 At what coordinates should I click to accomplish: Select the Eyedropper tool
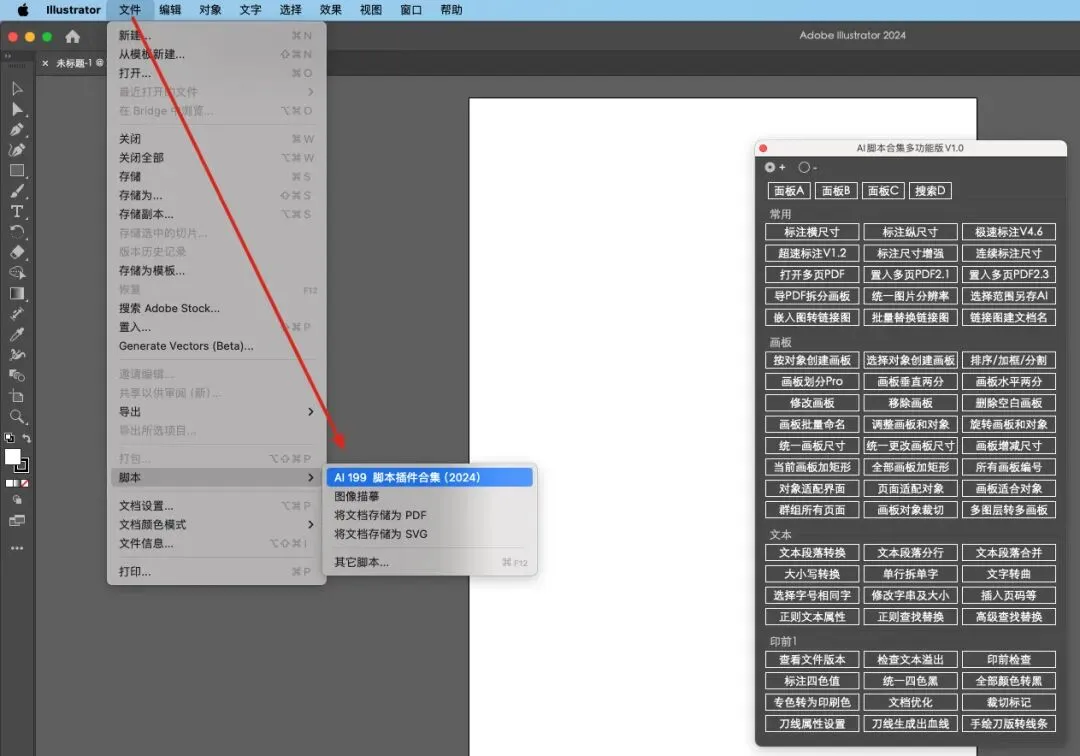click(x=17, y=335)
